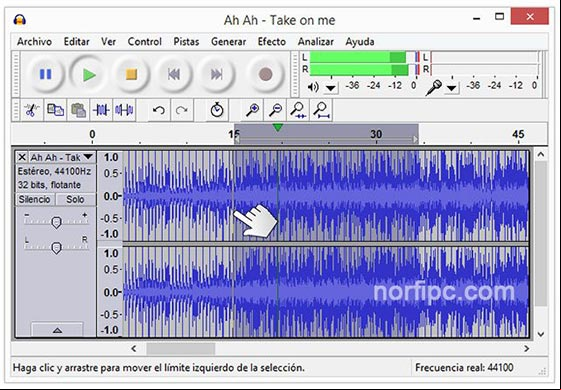Start playback with the green Play button
Image resolution: width=561 pixels, height=390 pixels.
[88, 74]
